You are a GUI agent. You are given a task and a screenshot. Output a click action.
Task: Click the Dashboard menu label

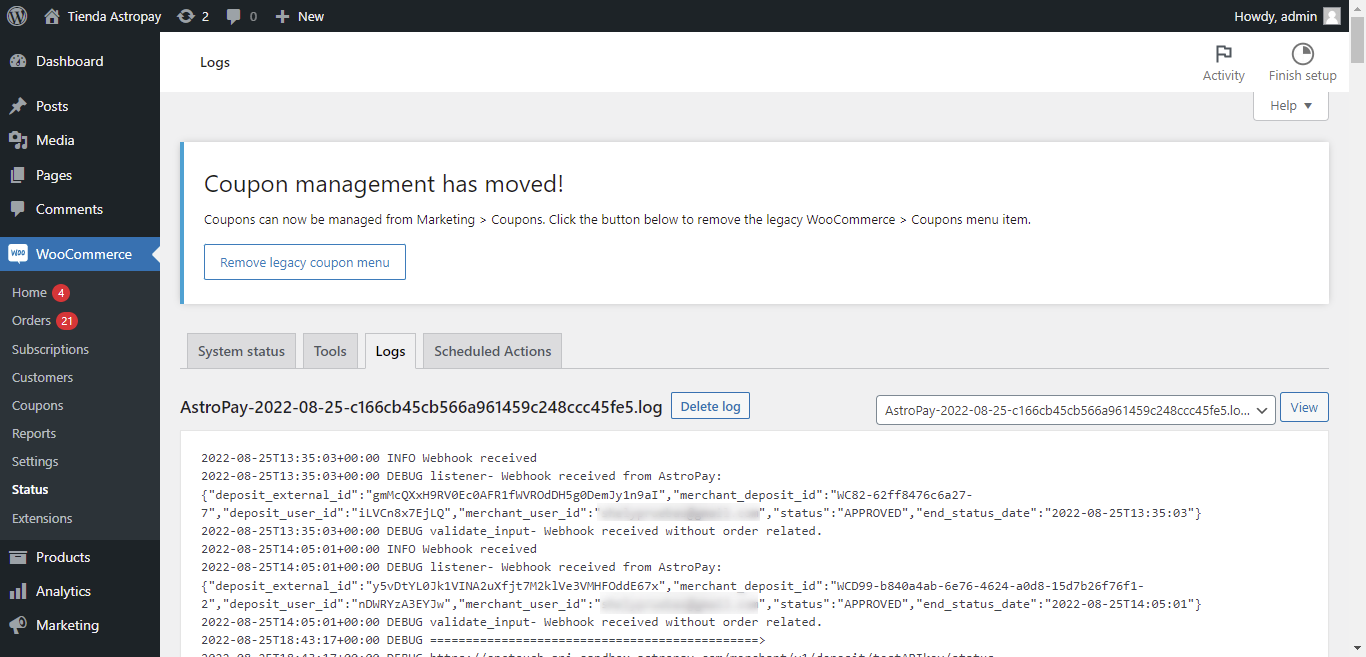70,61
